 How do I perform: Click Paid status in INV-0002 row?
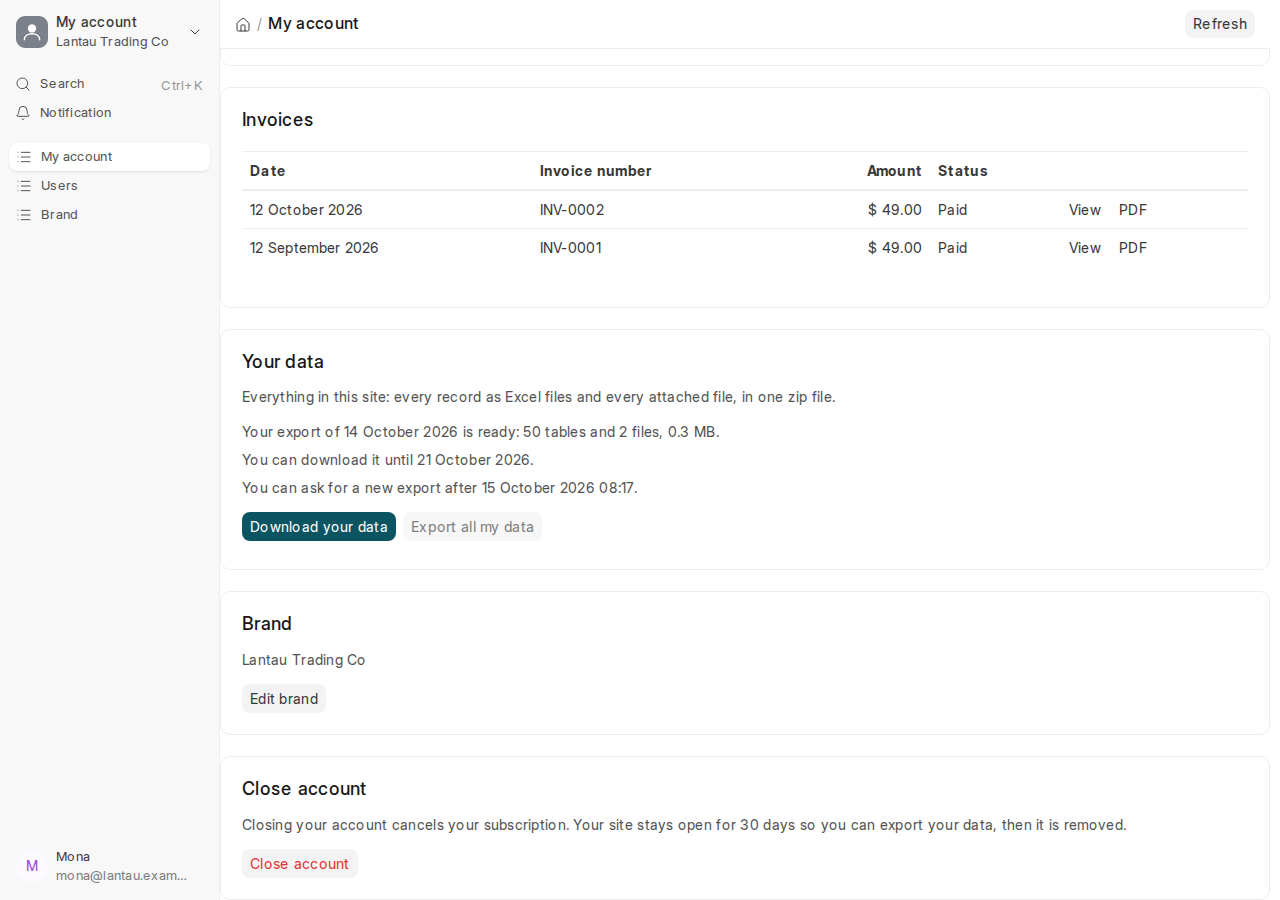tap(953, 210)
